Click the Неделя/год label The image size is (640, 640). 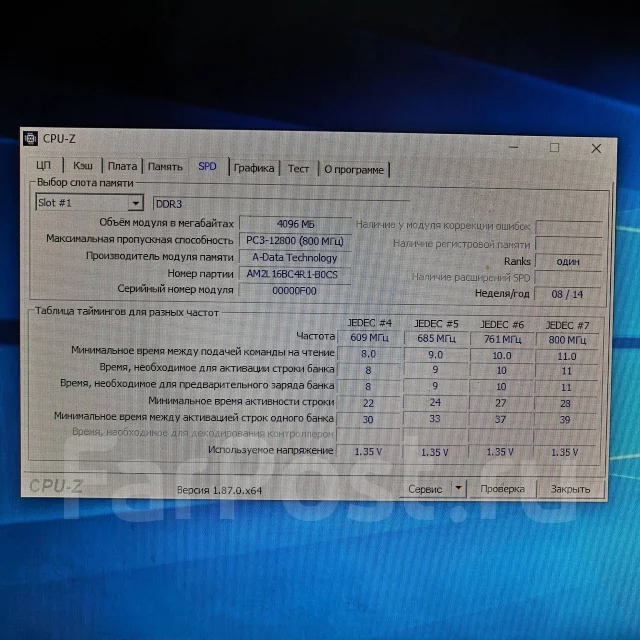click(502, 293)
